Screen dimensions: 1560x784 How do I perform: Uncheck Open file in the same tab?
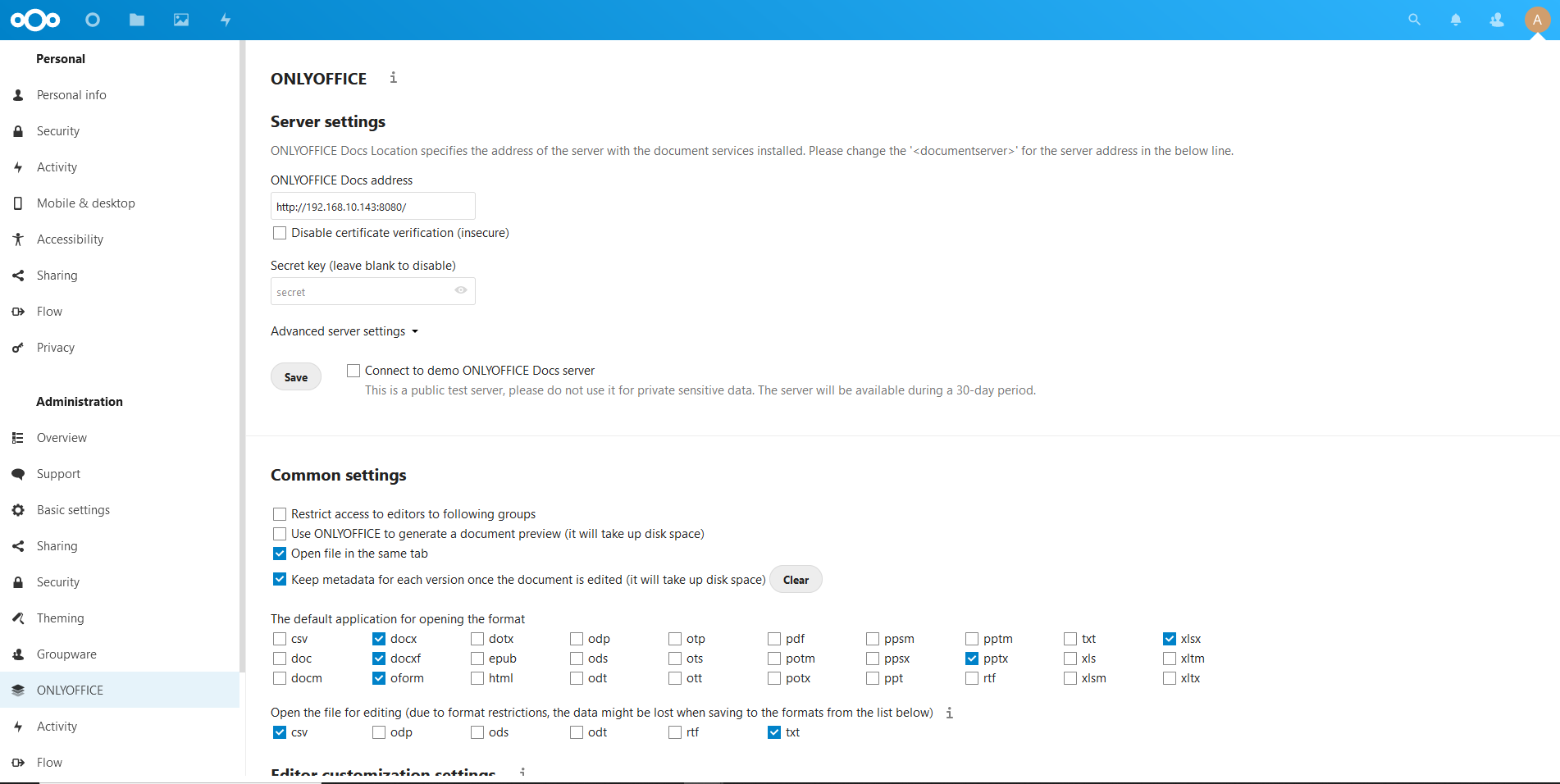280,554
